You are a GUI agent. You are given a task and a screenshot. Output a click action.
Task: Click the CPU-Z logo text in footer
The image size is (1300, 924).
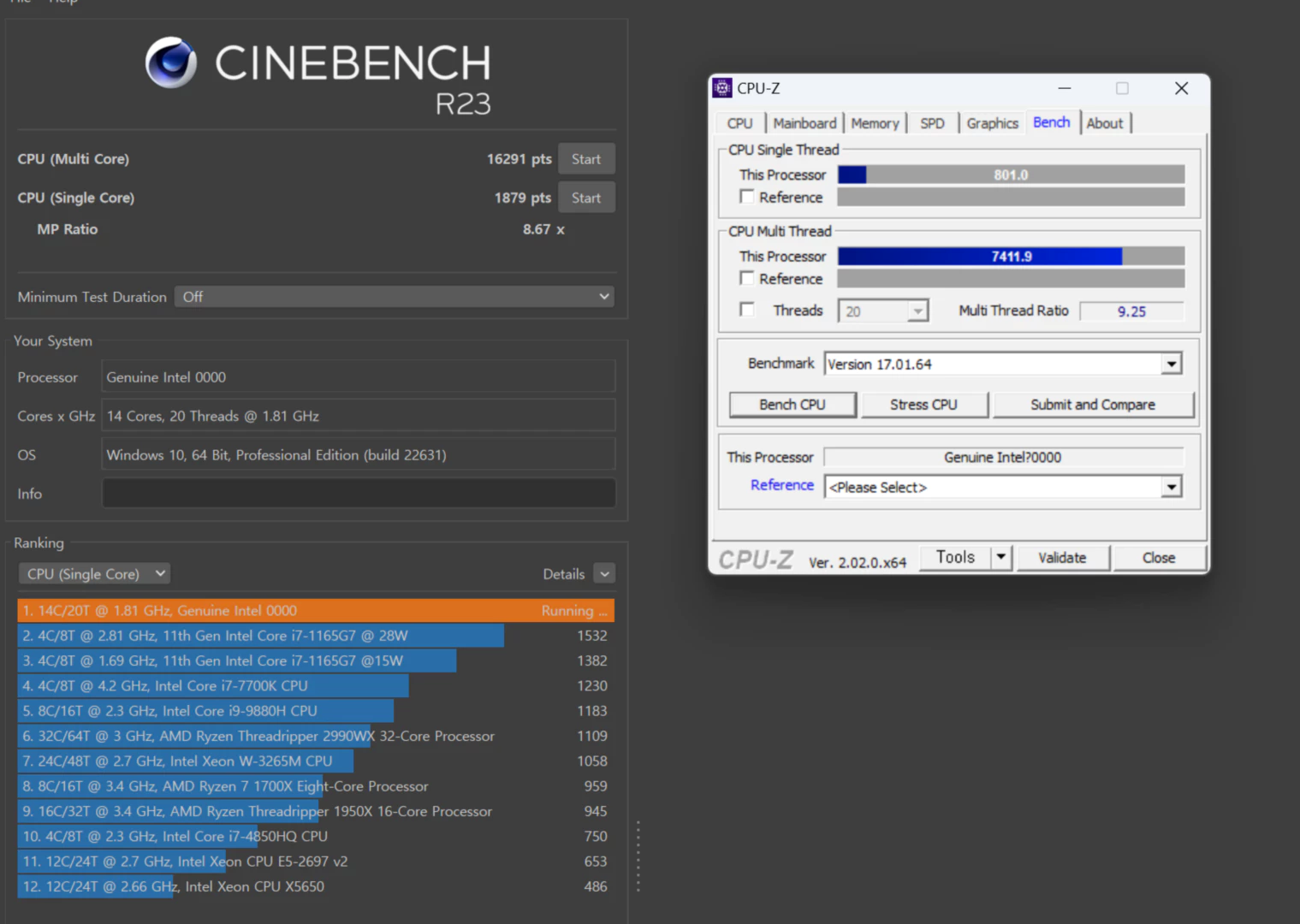(x=756, y=560)
